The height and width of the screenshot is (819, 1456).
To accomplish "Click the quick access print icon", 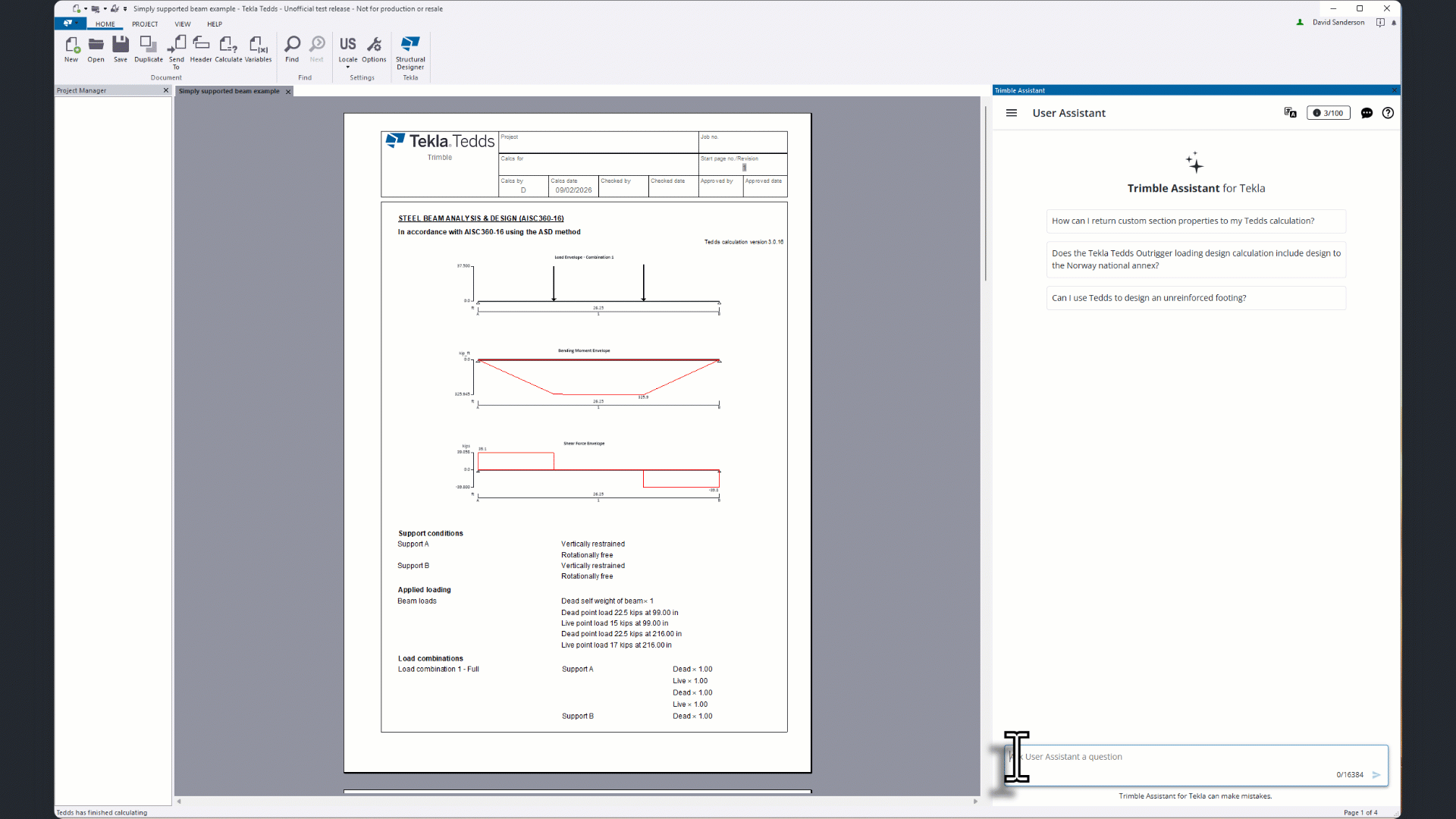I will click(96, 9).
